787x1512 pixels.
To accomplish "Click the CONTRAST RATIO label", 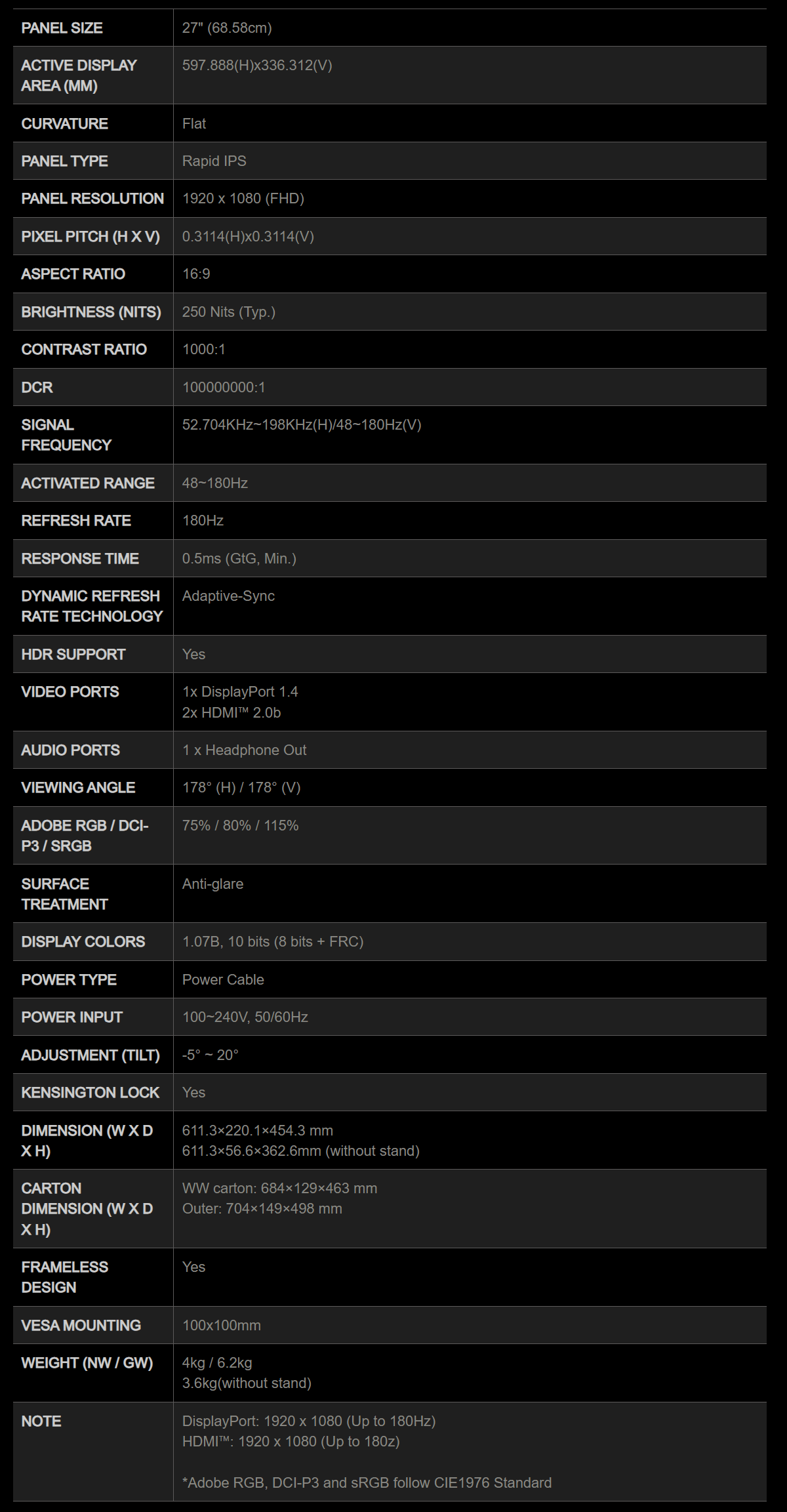I will [x=84, y=350].
